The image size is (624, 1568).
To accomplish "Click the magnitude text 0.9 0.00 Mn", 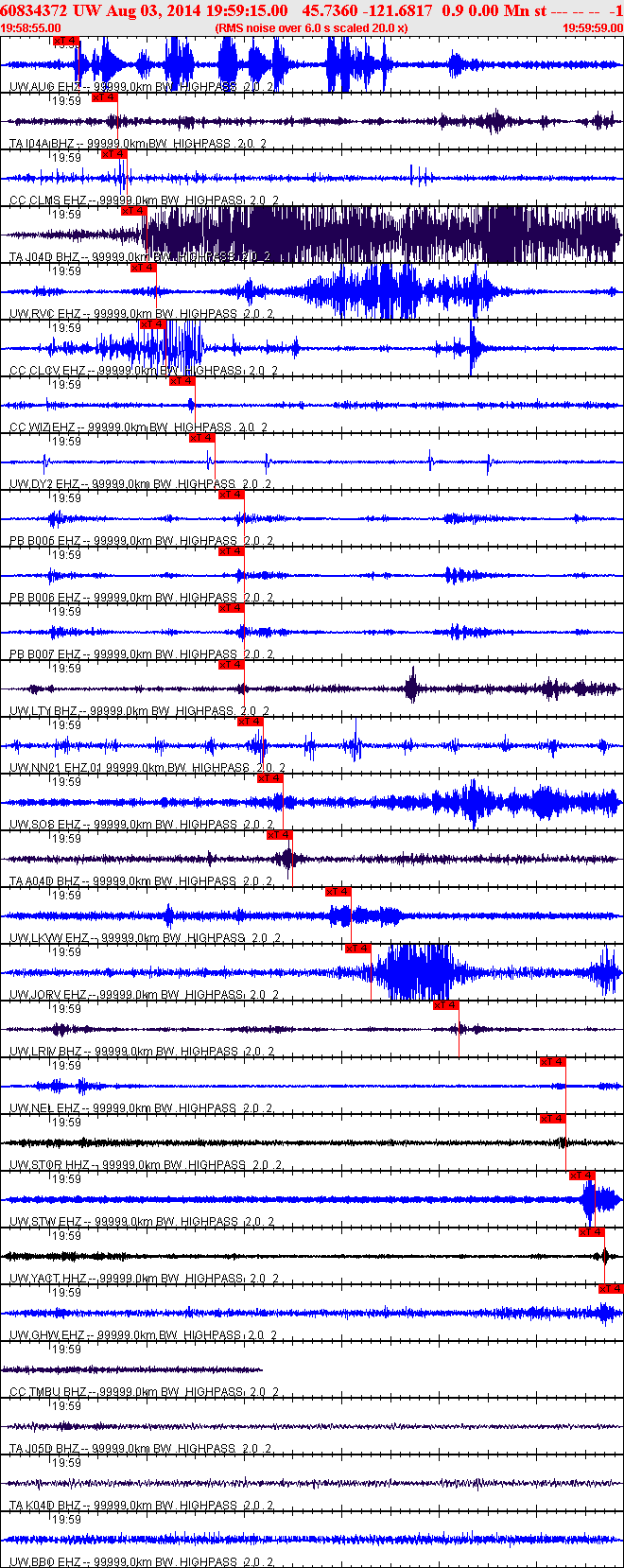I will [485, 10].
